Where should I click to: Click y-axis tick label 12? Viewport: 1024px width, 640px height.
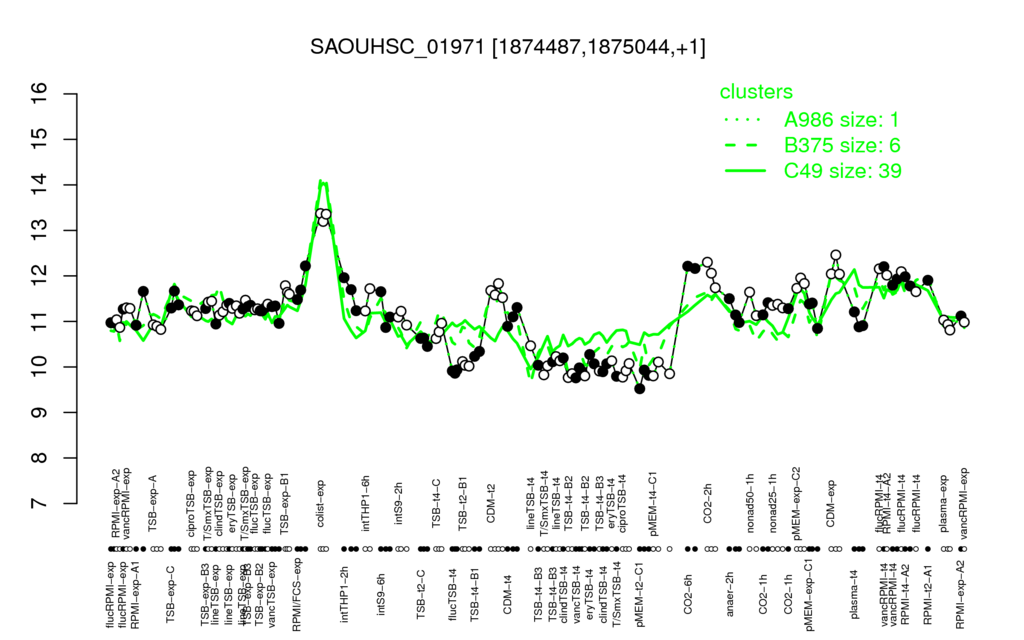point(39,276)
